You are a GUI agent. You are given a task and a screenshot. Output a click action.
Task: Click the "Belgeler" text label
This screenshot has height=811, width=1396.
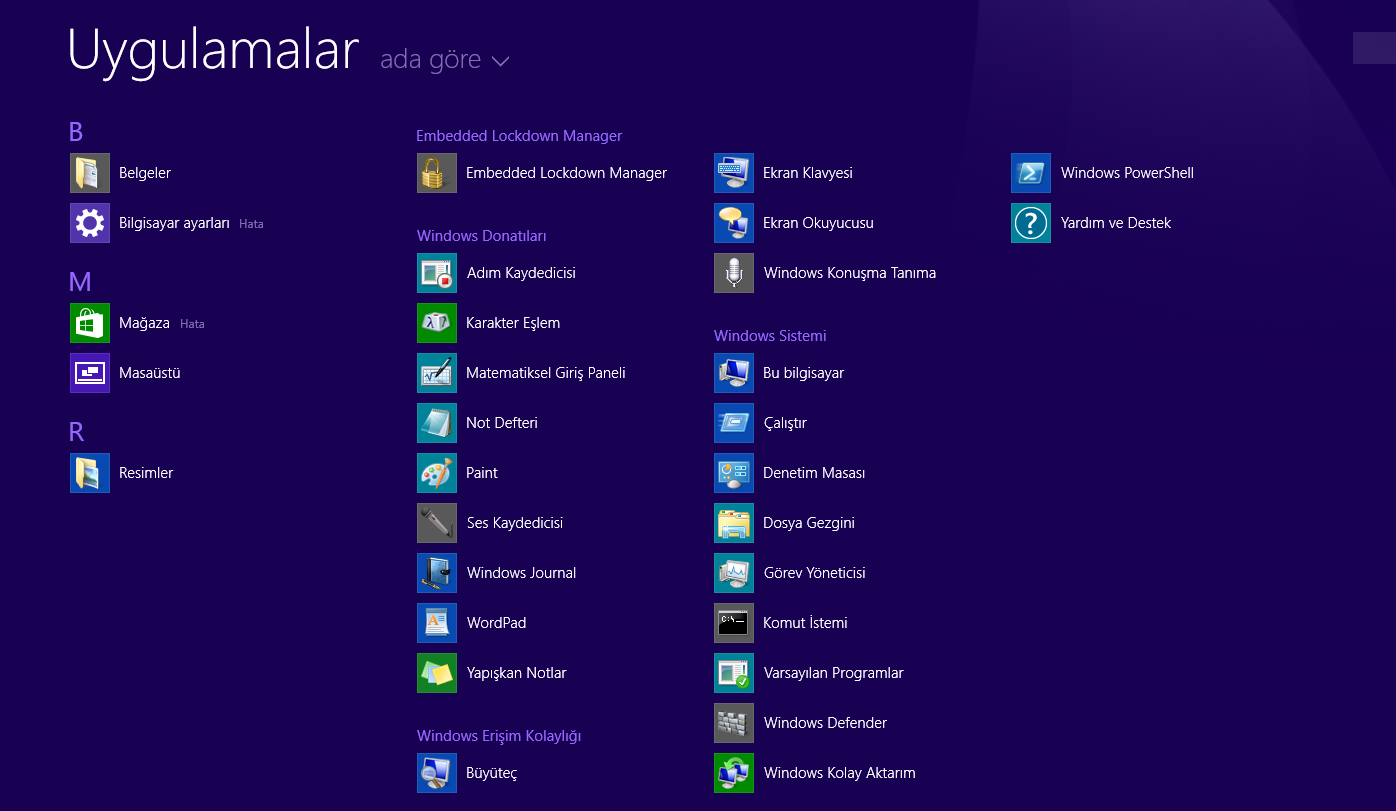pyautogui.click(x=145, y=173)
